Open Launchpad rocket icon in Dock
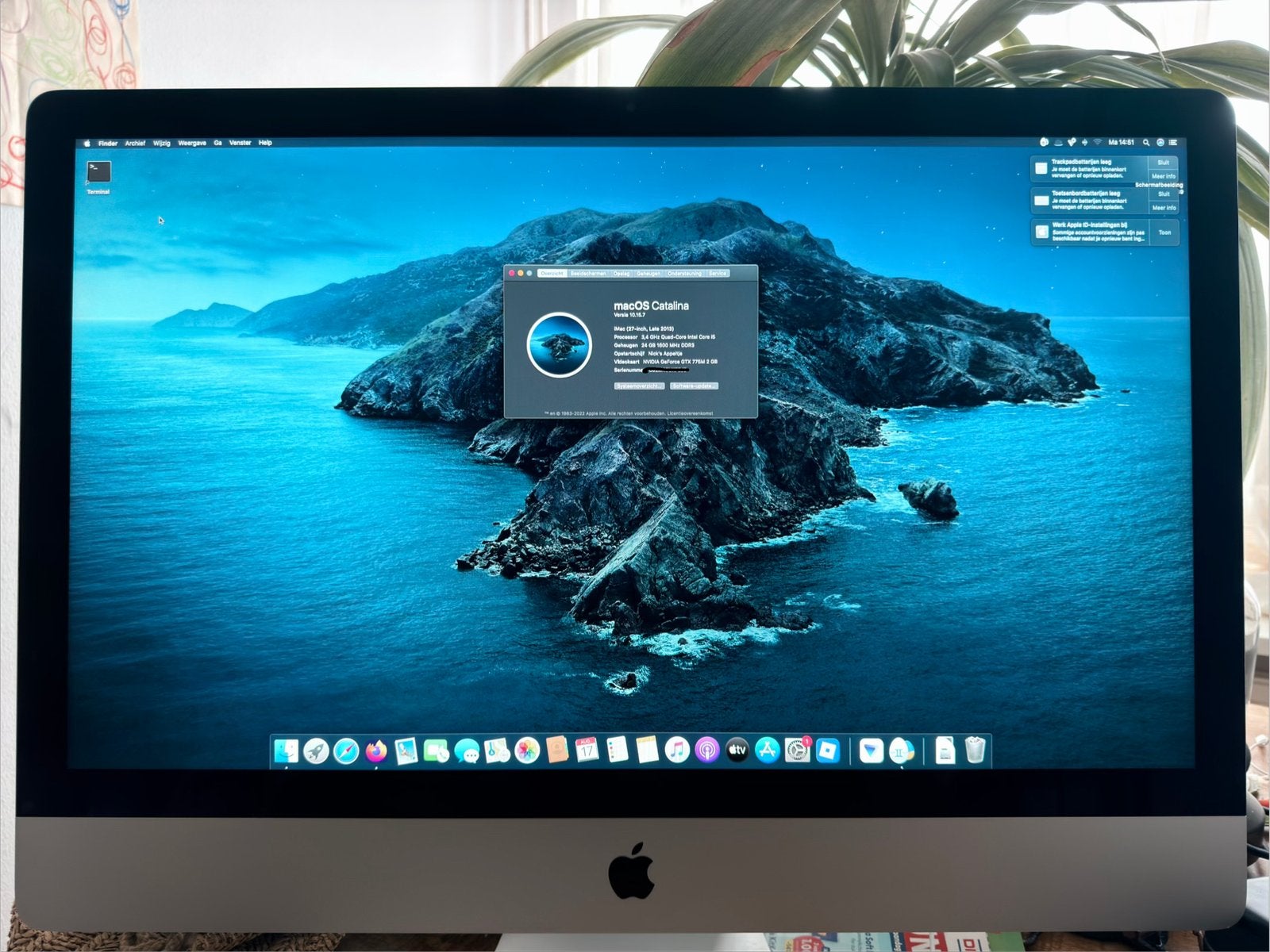The width and height of the screenshot is (1270, 952). tap(316, 750)
